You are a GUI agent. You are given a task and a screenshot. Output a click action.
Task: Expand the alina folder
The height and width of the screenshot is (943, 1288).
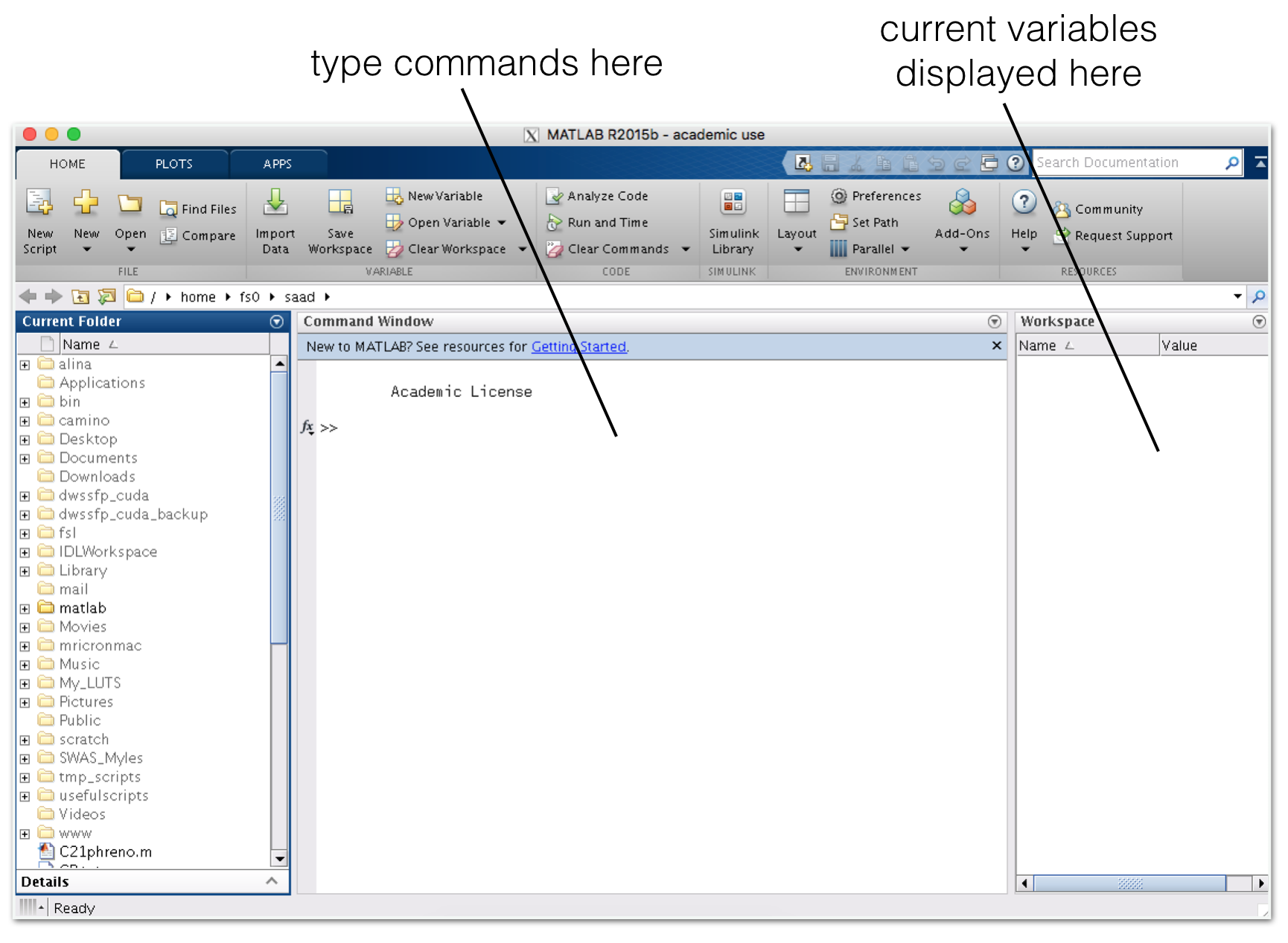[x=25, y=365]
